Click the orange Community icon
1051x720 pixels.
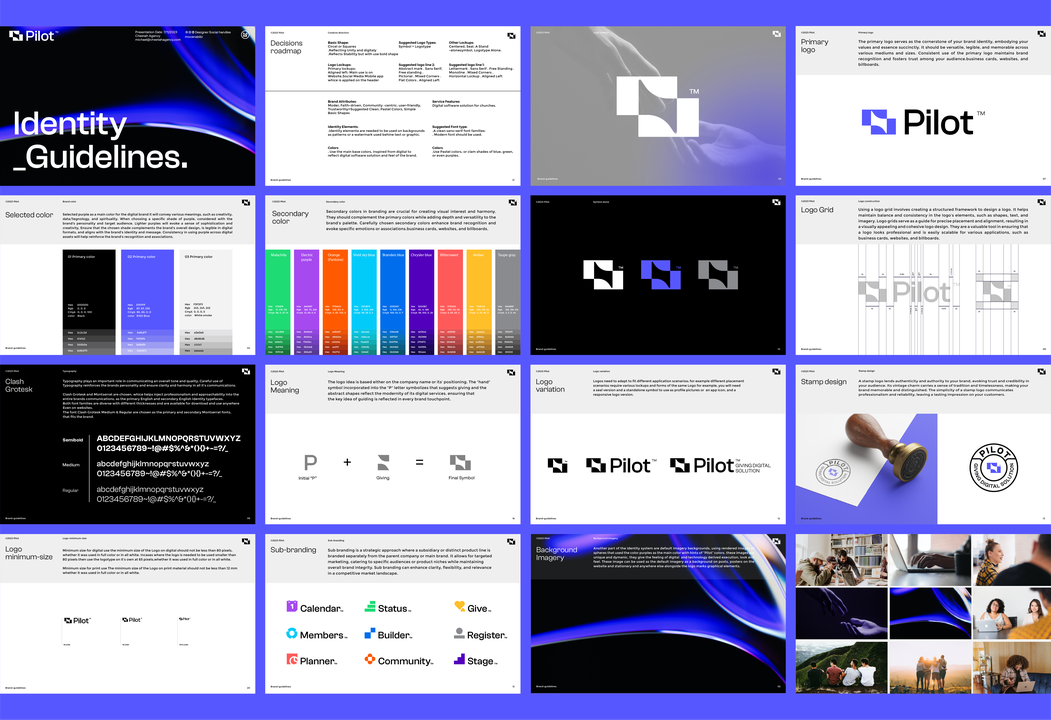(x=370, y=659)
